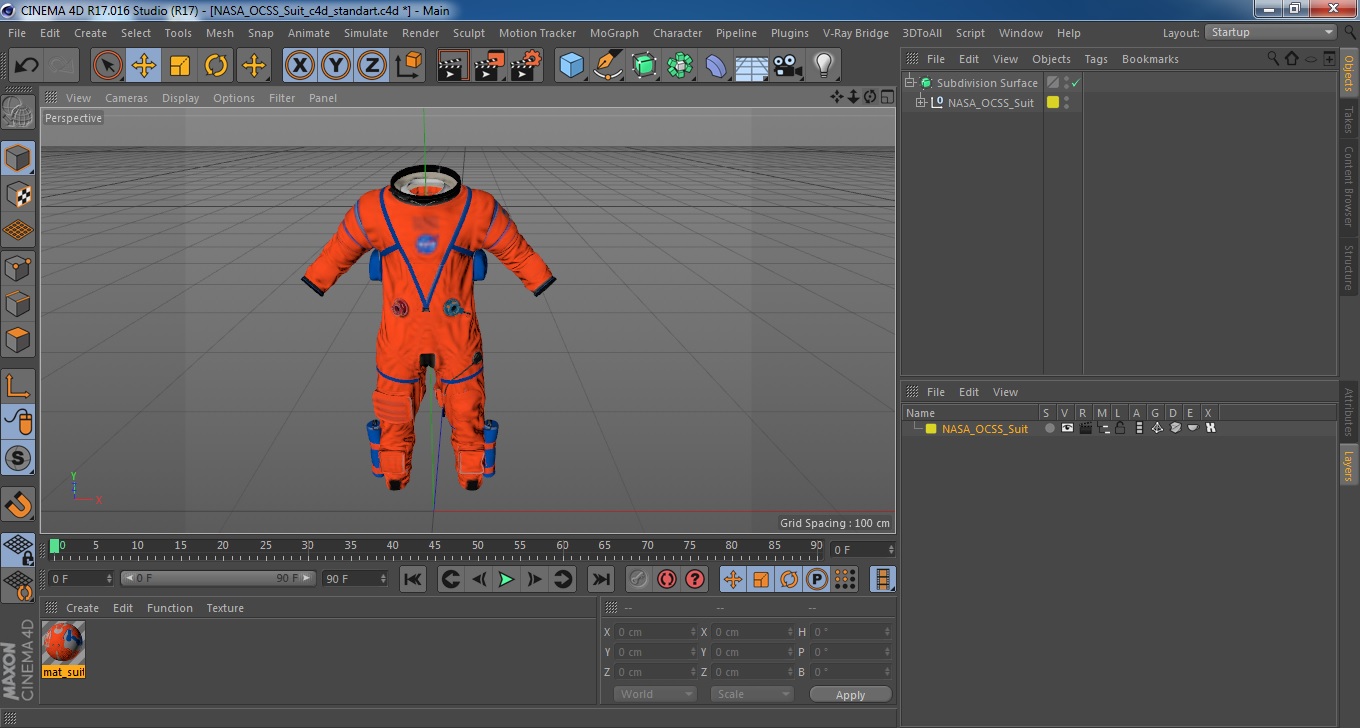Screen dimensions: 1360x728
Task: Toggle NASA_OCSS_Suit layer lock
Action: tap(1120, 429)
